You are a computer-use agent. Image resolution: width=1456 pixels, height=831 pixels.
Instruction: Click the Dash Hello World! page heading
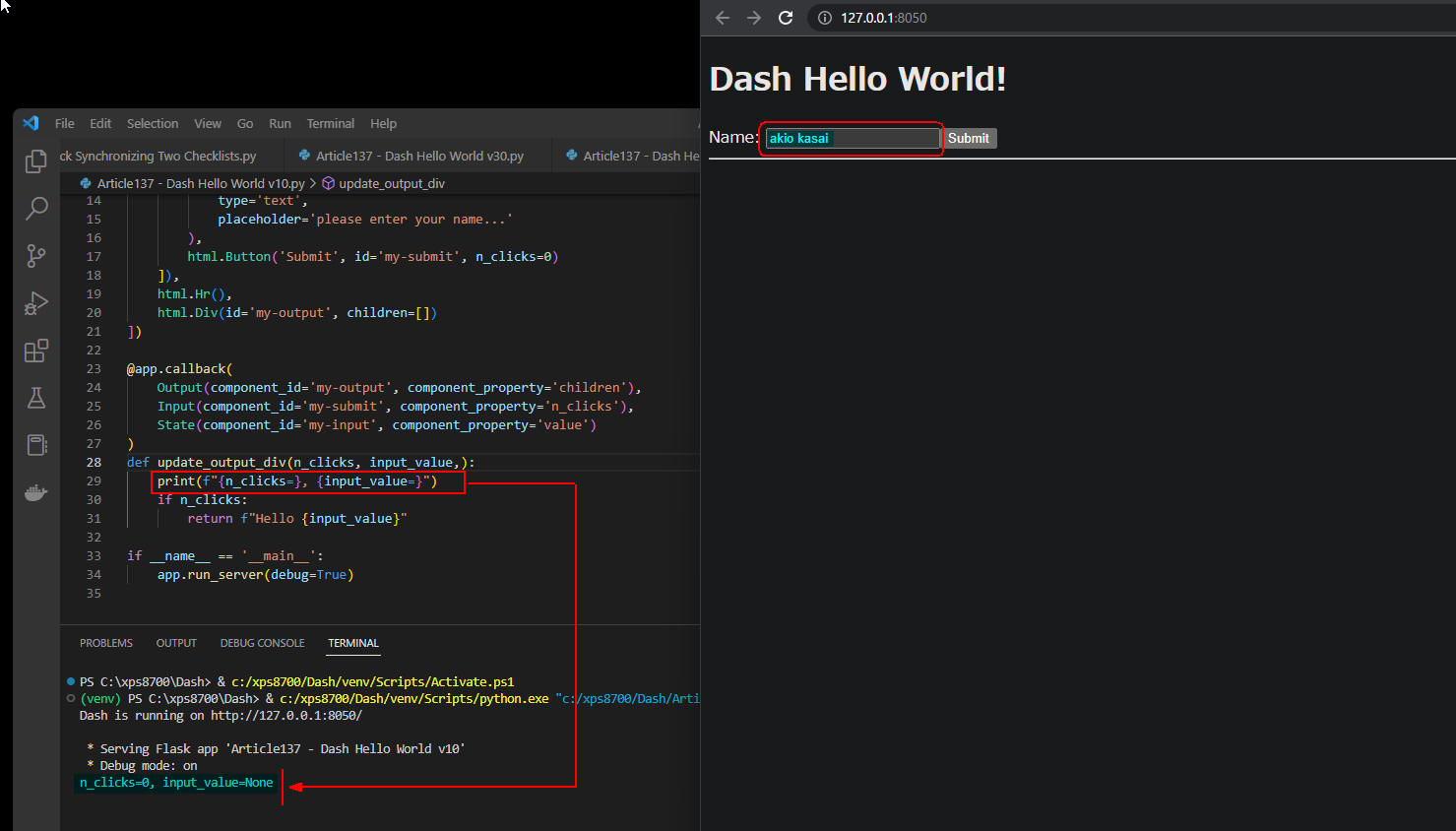857,79
